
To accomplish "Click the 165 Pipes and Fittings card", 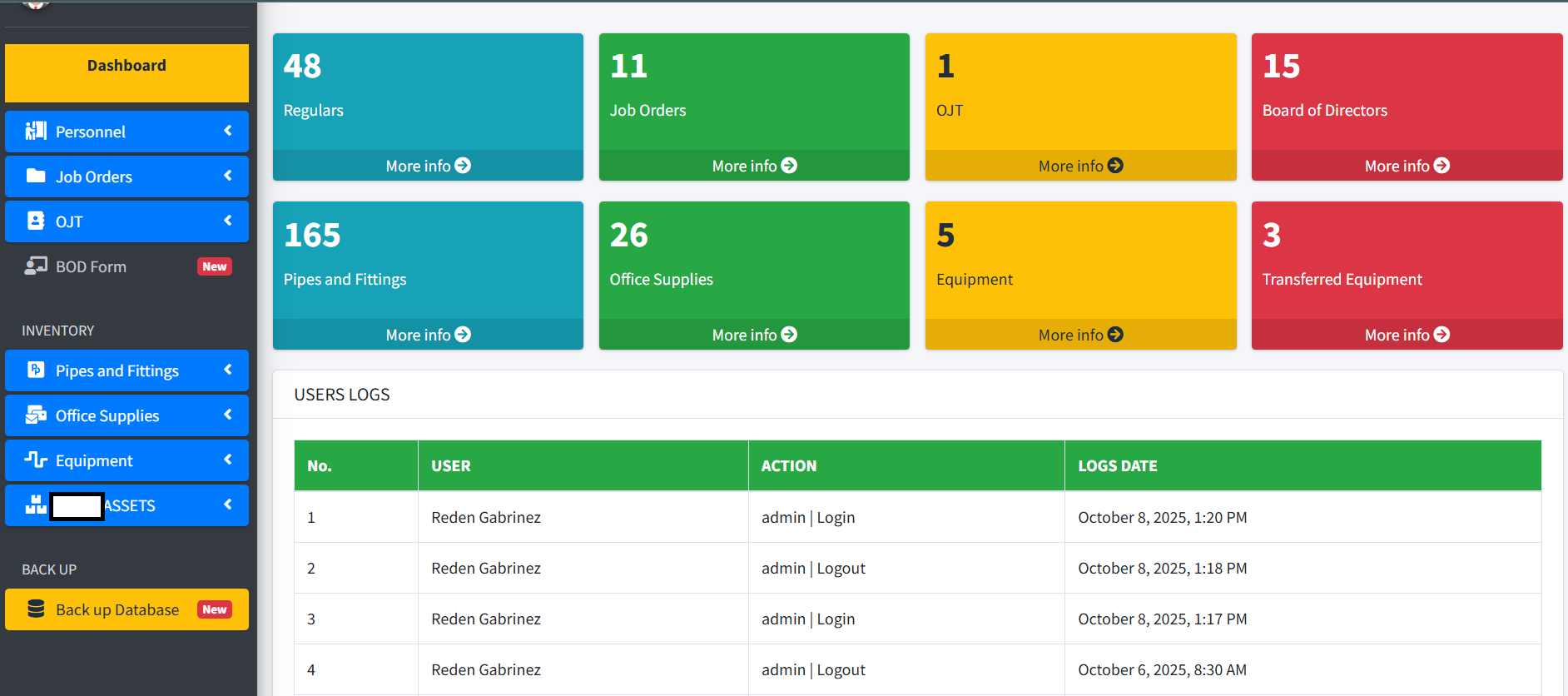I will point(428,260).
